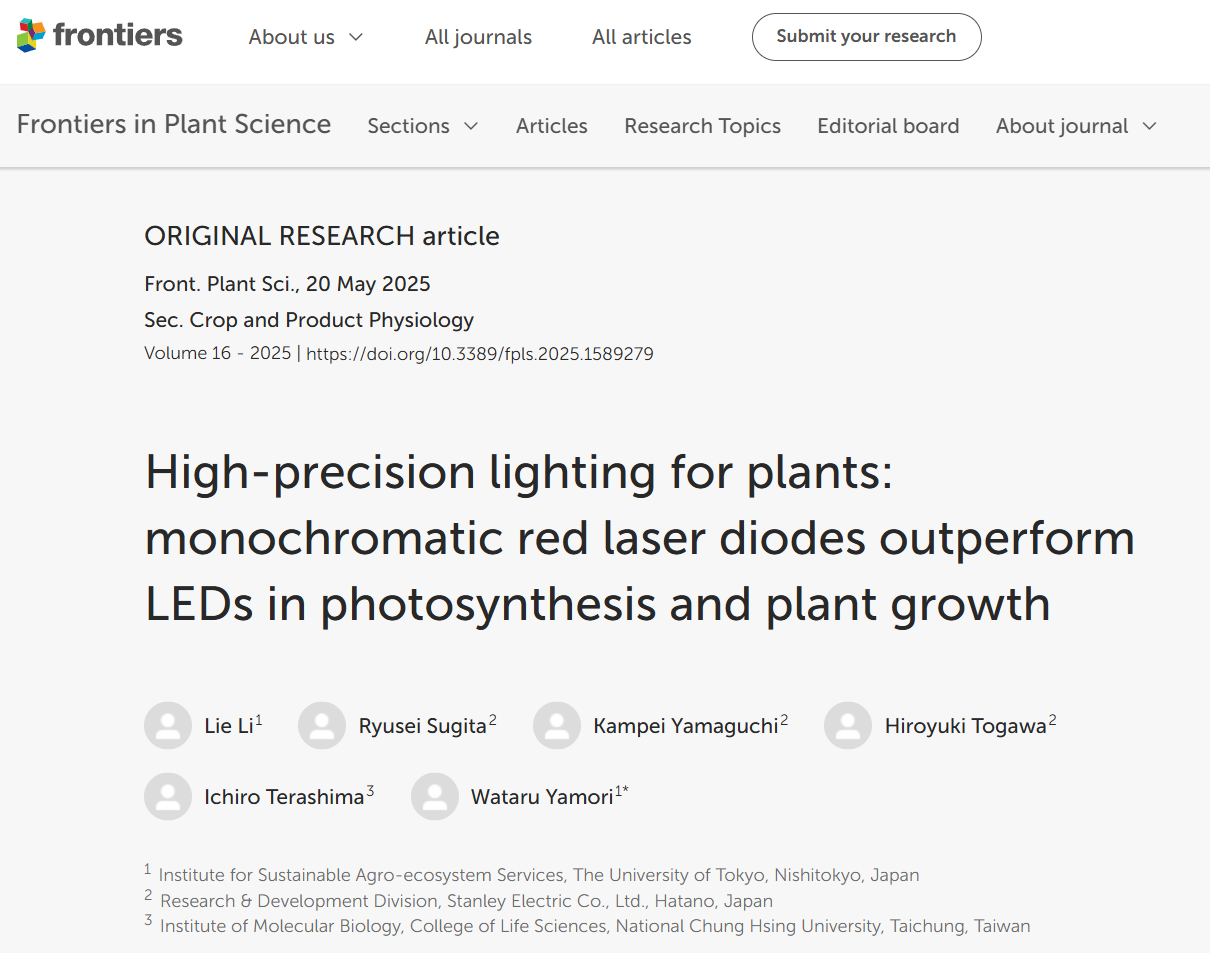1210x953 pixels.
Task: Open the Research Topics tab
Action: tap(703, 126)
